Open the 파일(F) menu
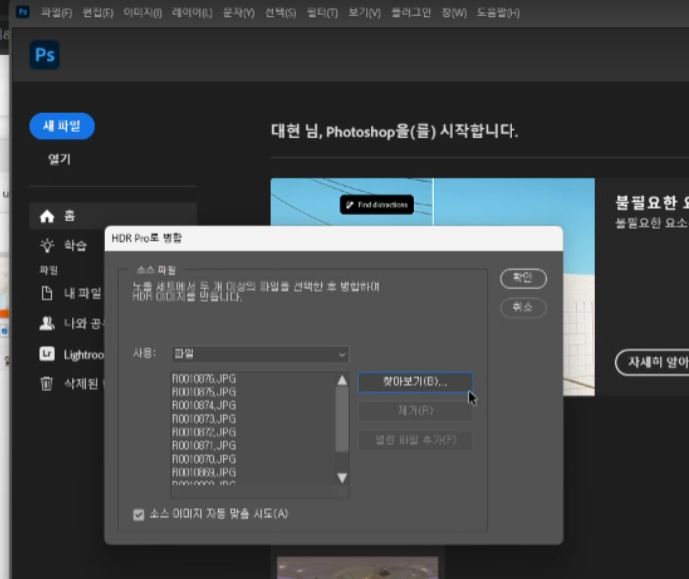 coord(57,13)
